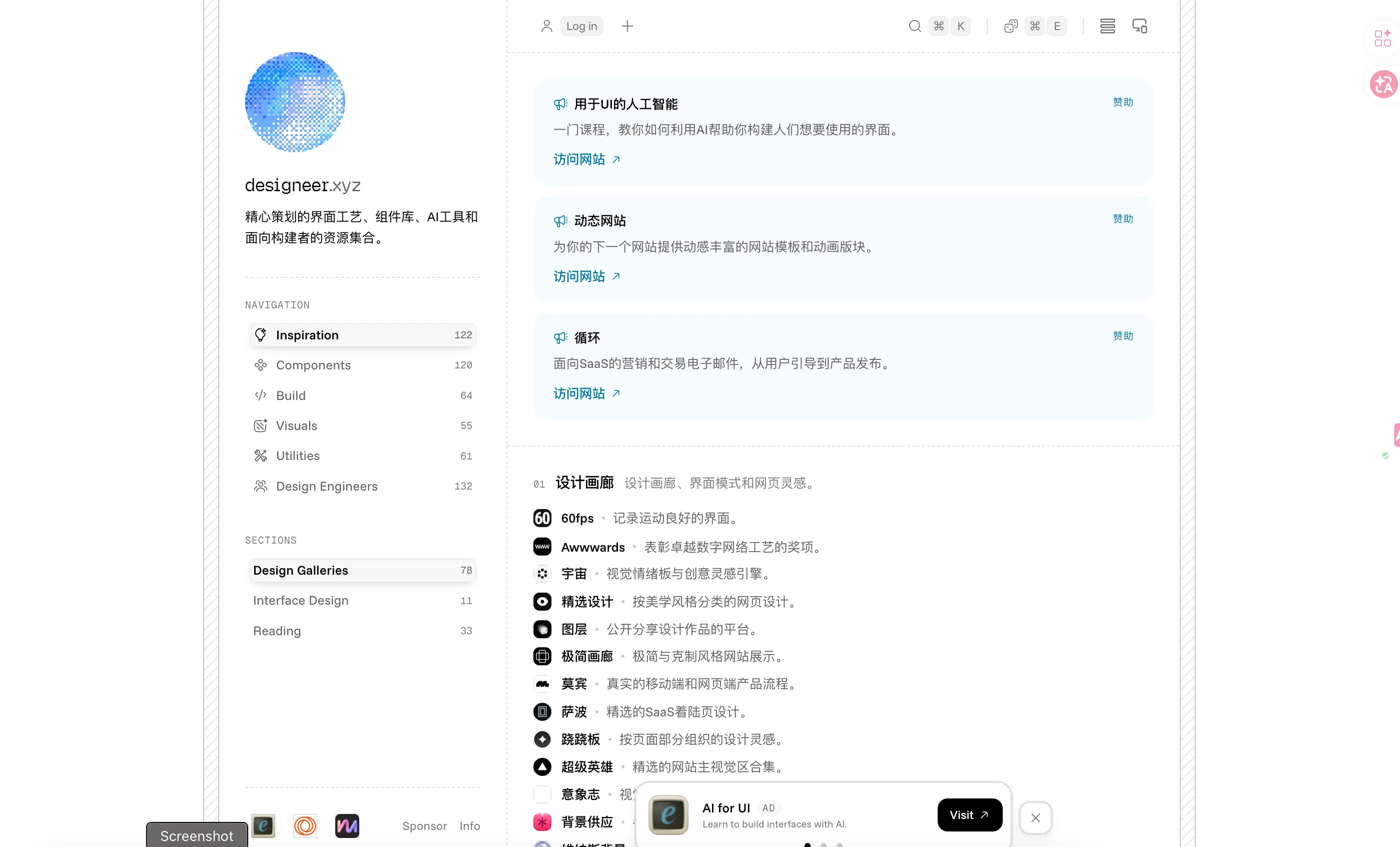Viewport: 1400px width, 847px height.
Task: Click 访问网站 link under 用于UI的人工智能
Action: tap(586, 159)
